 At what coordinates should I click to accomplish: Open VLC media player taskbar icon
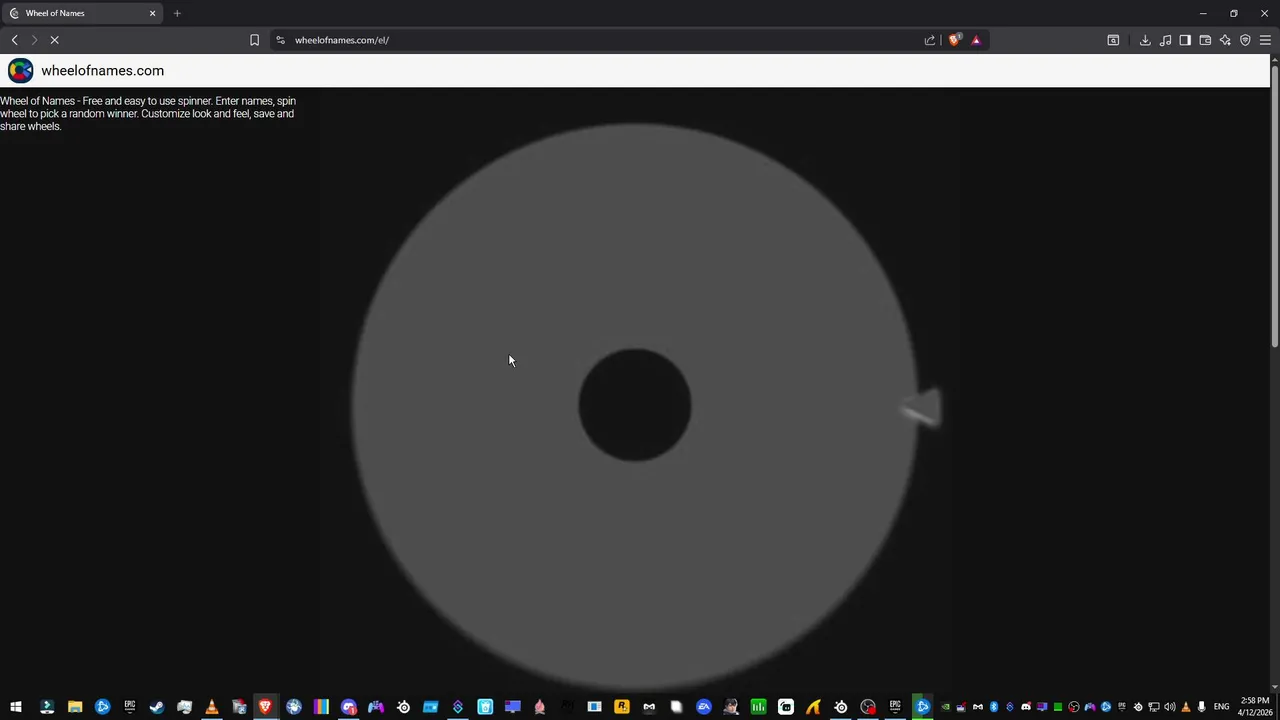[x=211, y=707]
